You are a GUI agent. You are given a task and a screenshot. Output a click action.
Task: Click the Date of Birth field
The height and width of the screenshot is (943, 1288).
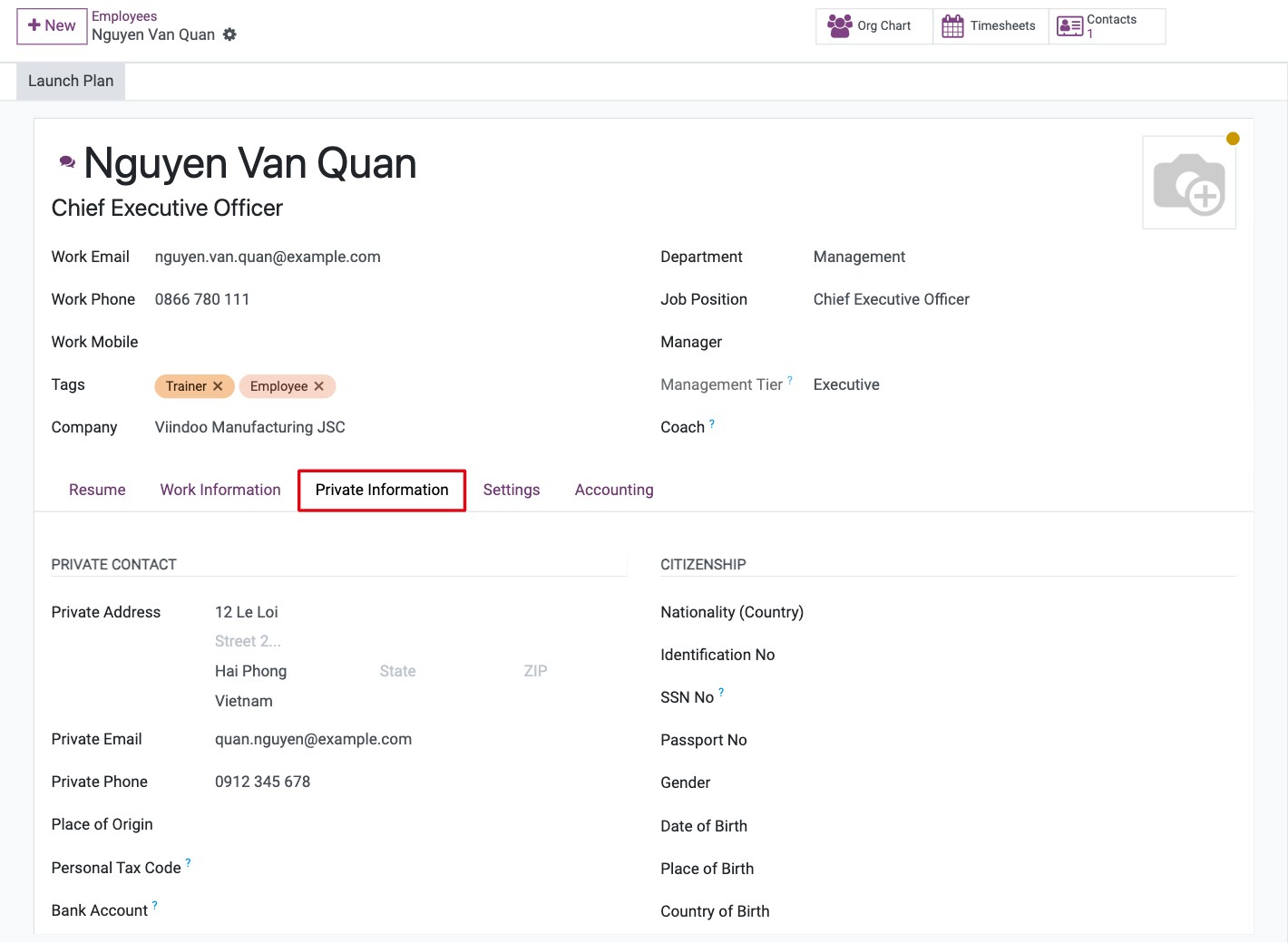point(1029,827)
